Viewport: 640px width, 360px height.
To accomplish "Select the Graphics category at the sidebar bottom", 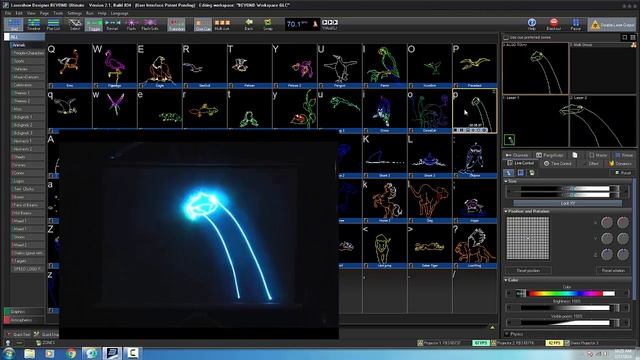I will 24,311.
